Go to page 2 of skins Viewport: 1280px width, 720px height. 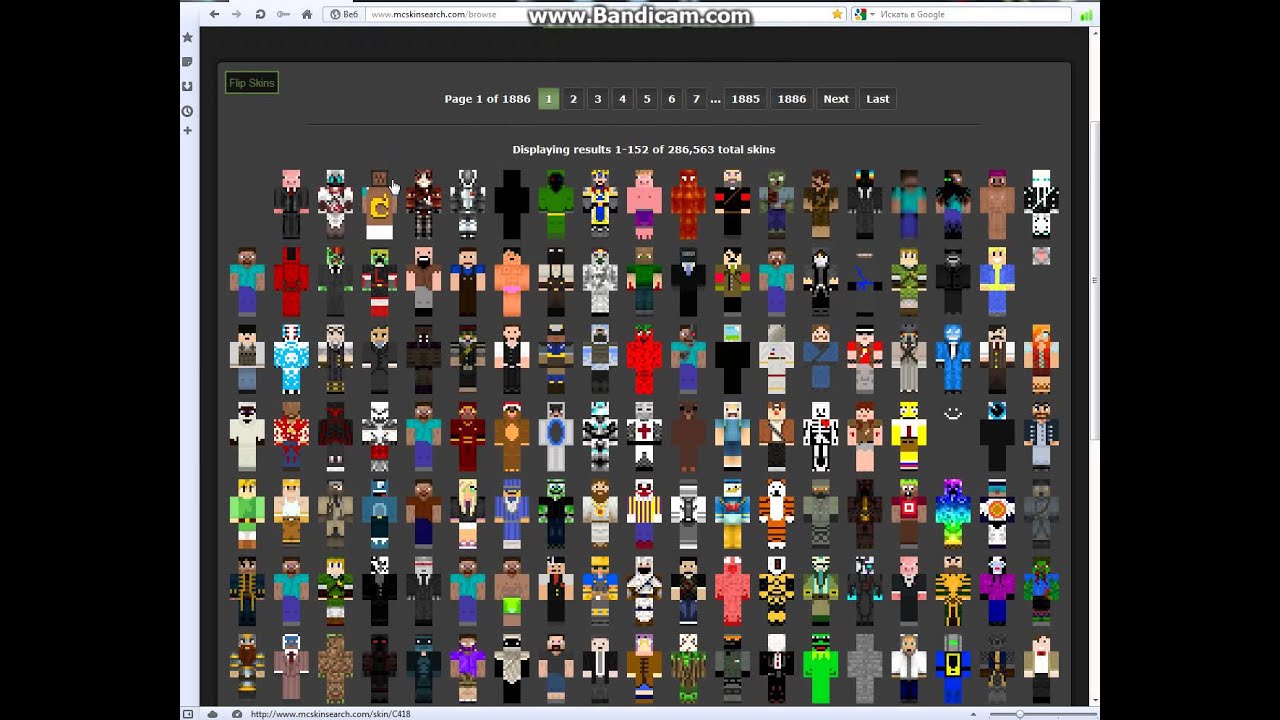(x=573, y=99)
